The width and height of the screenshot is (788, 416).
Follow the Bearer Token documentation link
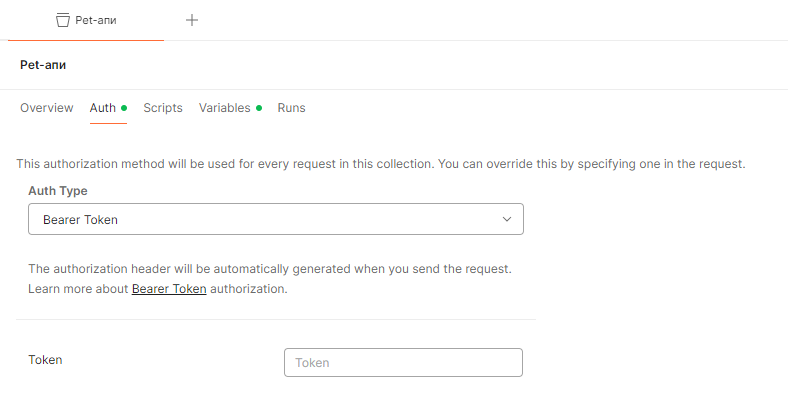point(169,289)
